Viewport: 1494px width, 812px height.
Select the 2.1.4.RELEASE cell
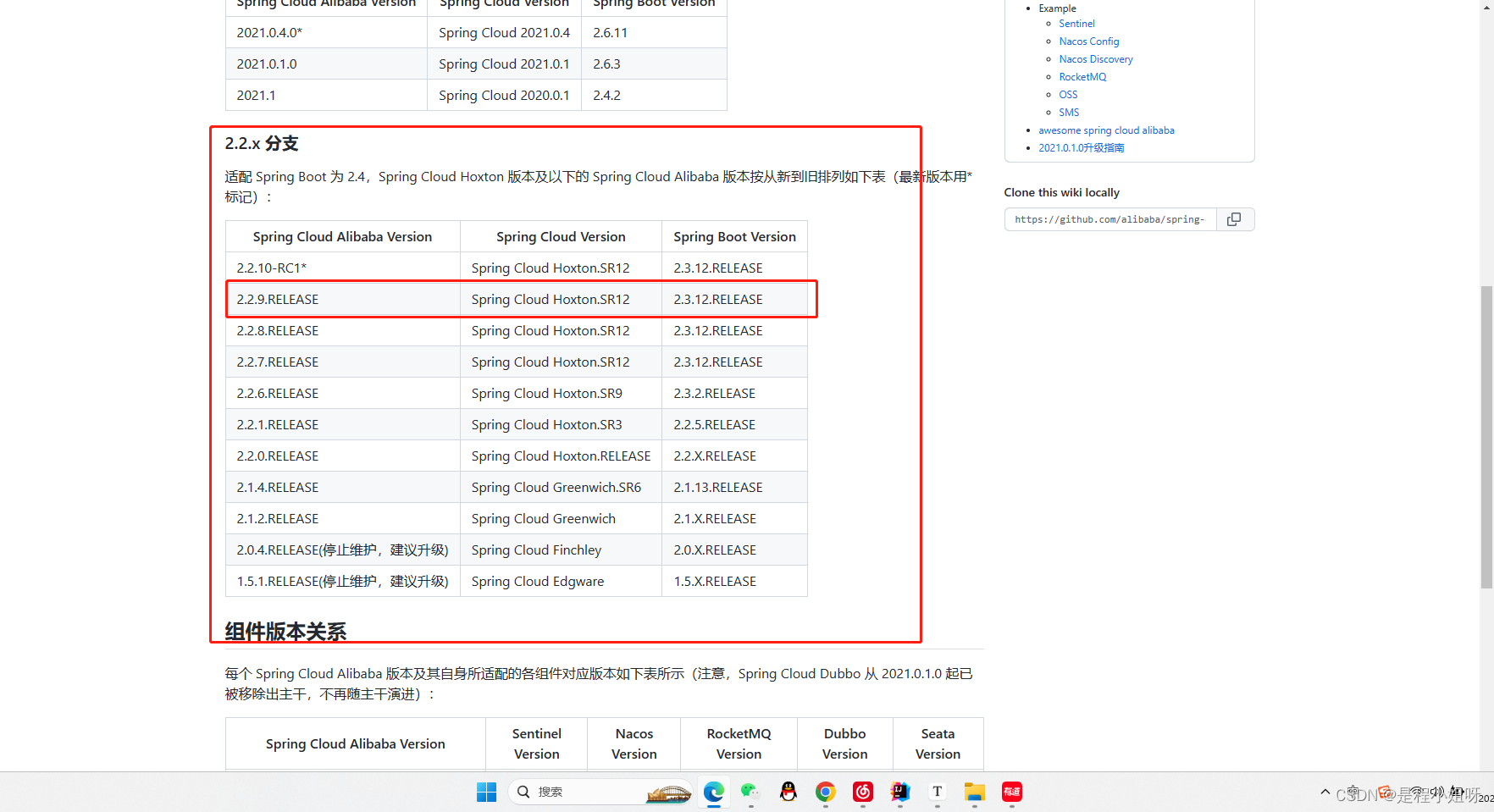pyautogui.click(x=343, y=488)
